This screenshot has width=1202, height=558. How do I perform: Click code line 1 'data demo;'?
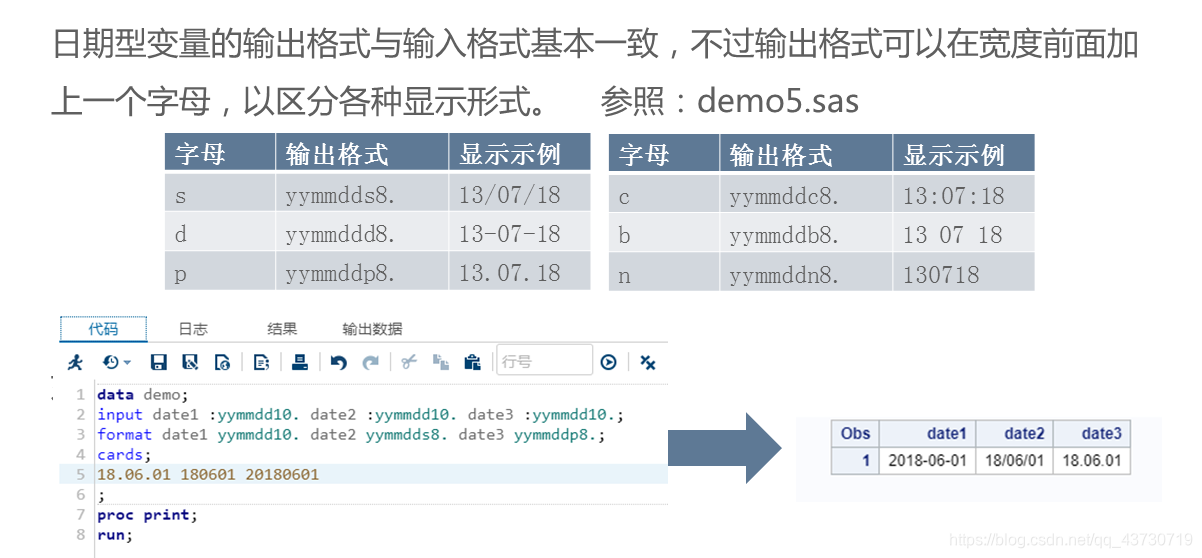[143, 394]
